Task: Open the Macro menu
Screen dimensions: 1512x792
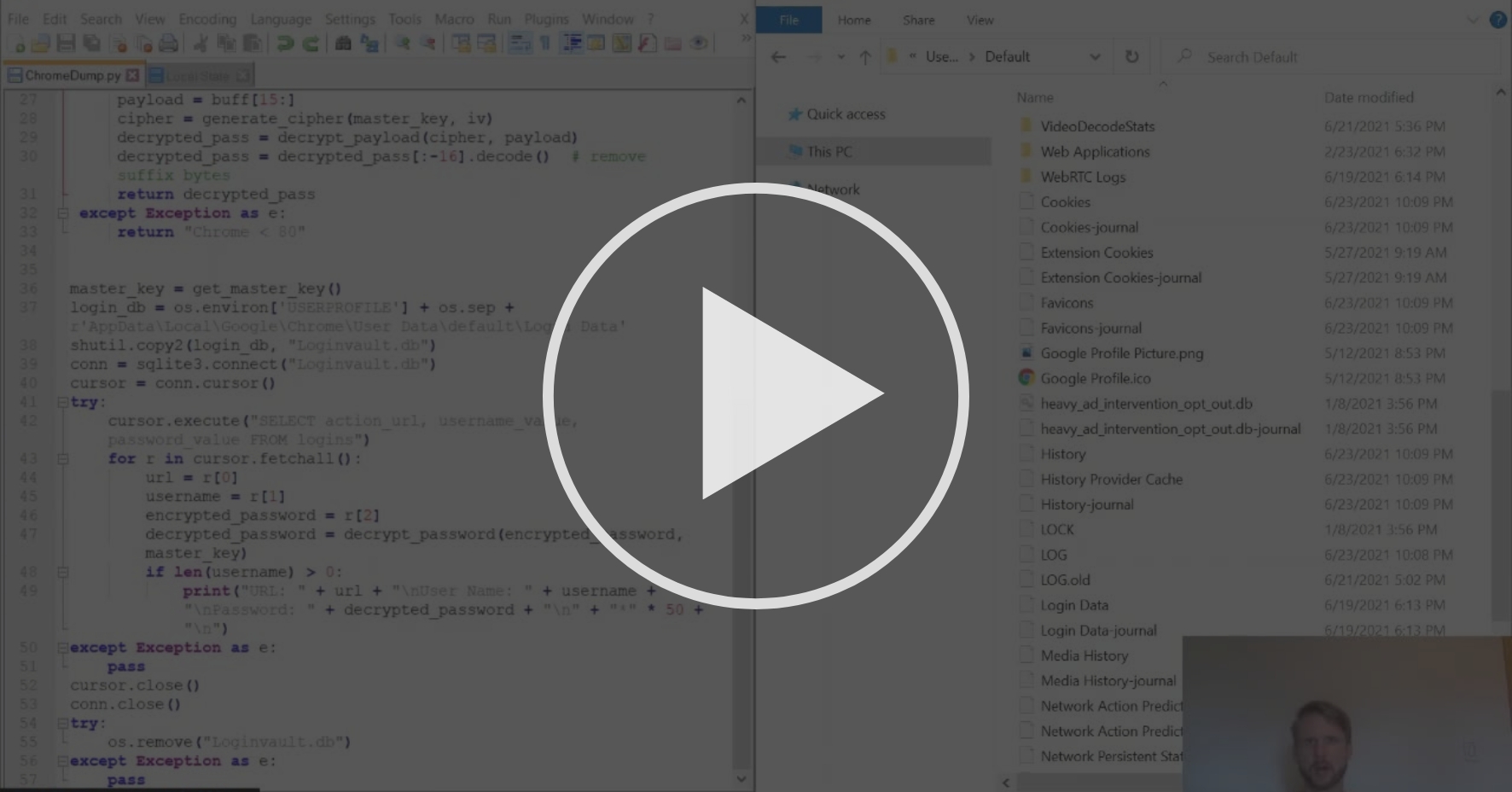Action: point(454,19)
